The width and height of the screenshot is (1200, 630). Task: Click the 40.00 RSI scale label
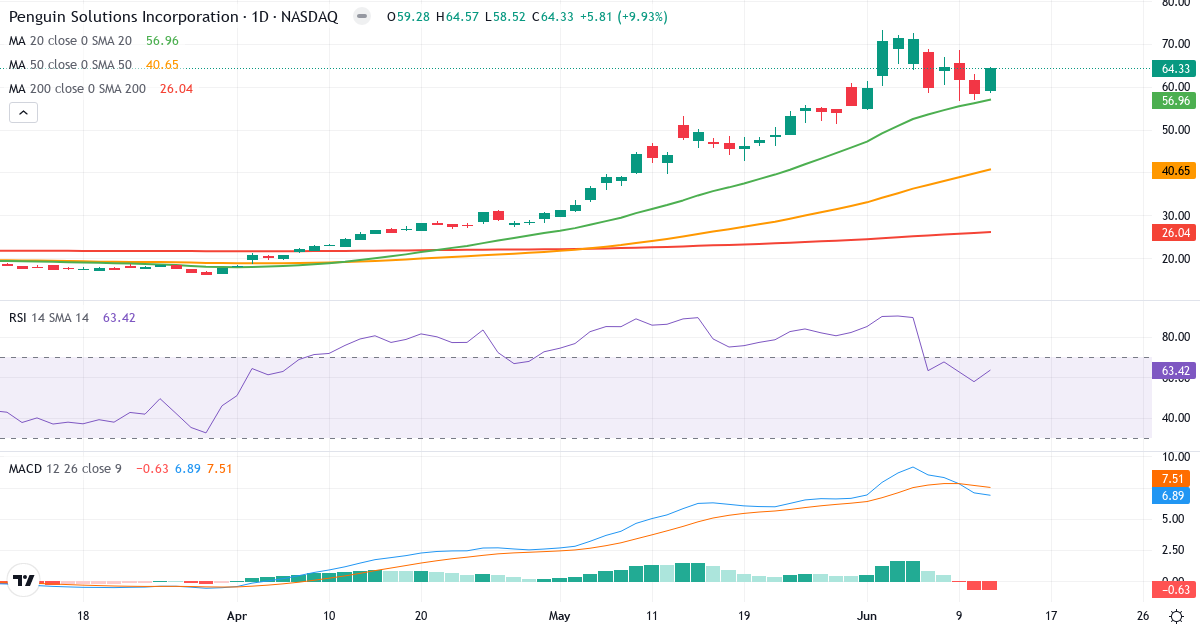[x=1174, y=418]
